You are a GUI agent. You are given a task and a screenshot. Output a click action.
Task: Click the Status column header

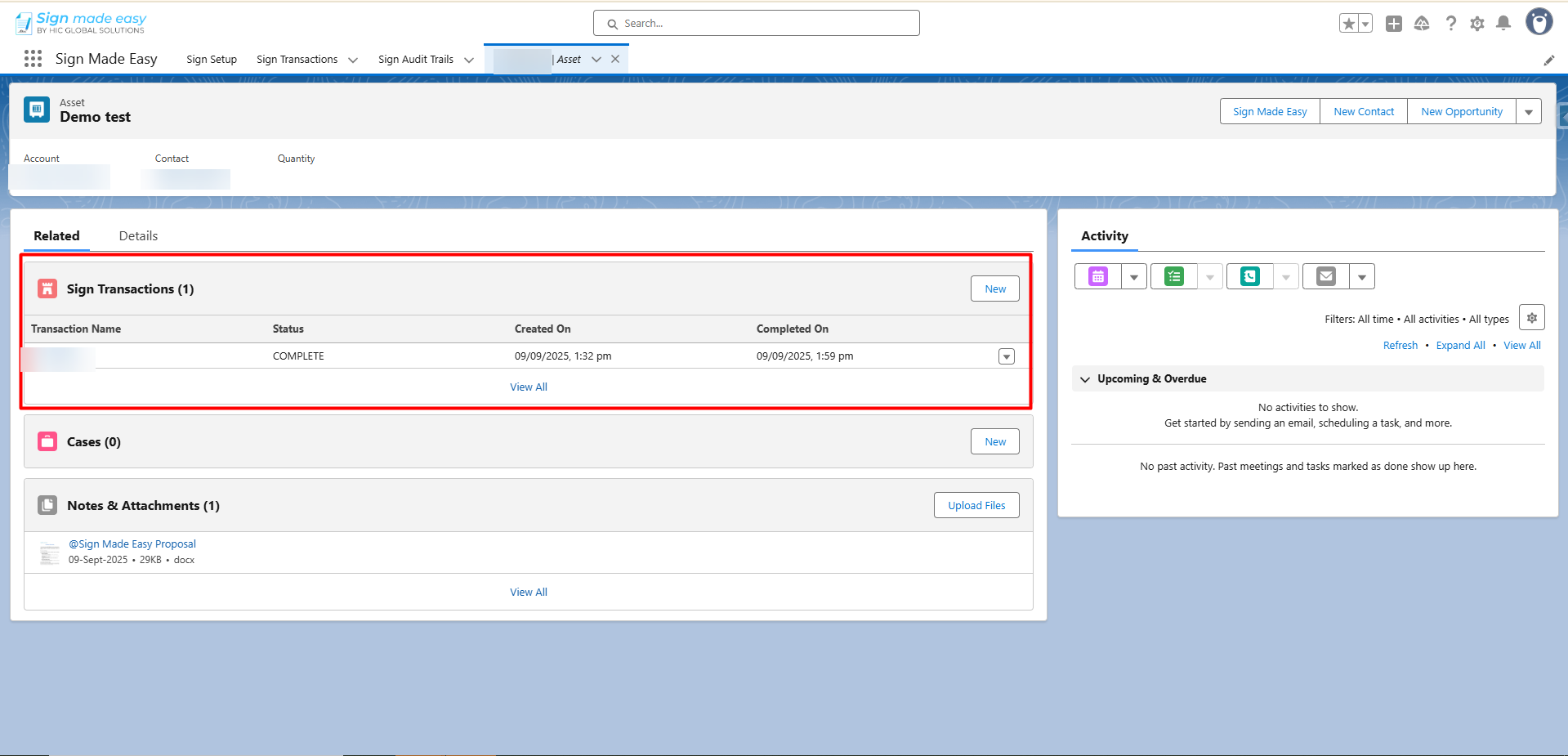(288, 329)
